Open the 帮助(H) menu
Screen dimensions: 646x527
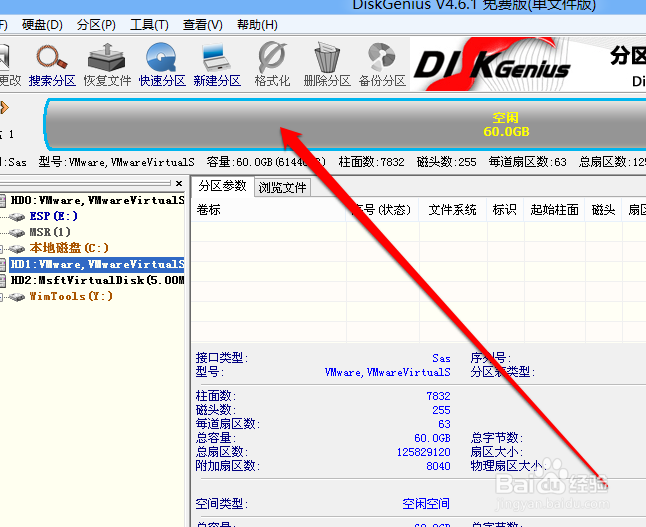coord(257,25)
